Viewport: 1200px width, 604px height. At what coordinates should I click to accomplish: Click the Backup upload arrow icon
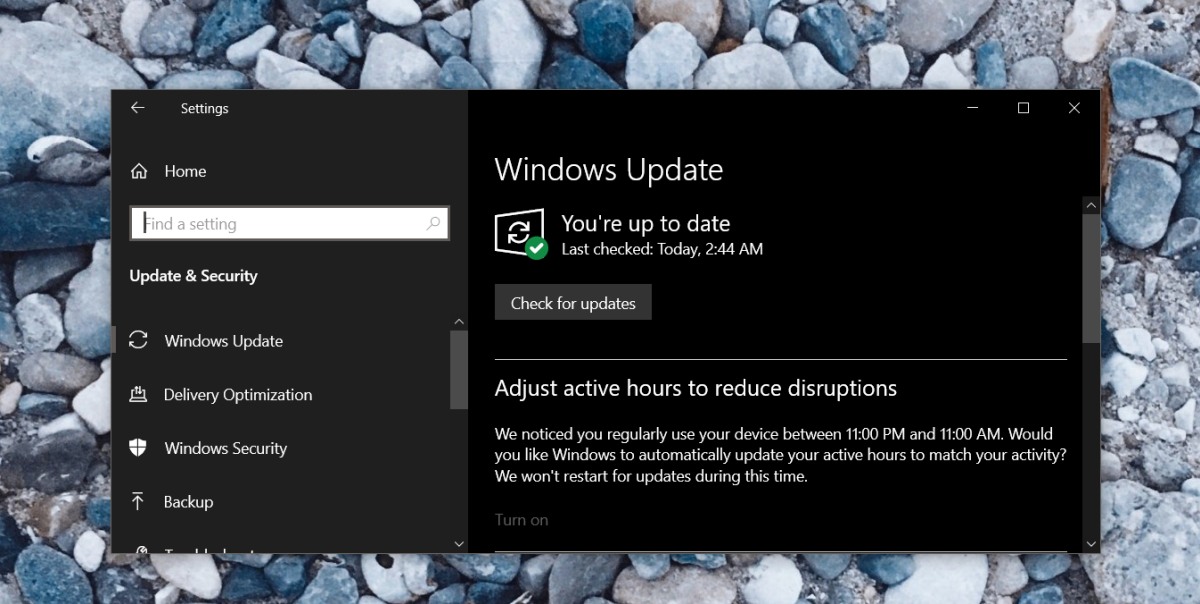tap(139, 501)
